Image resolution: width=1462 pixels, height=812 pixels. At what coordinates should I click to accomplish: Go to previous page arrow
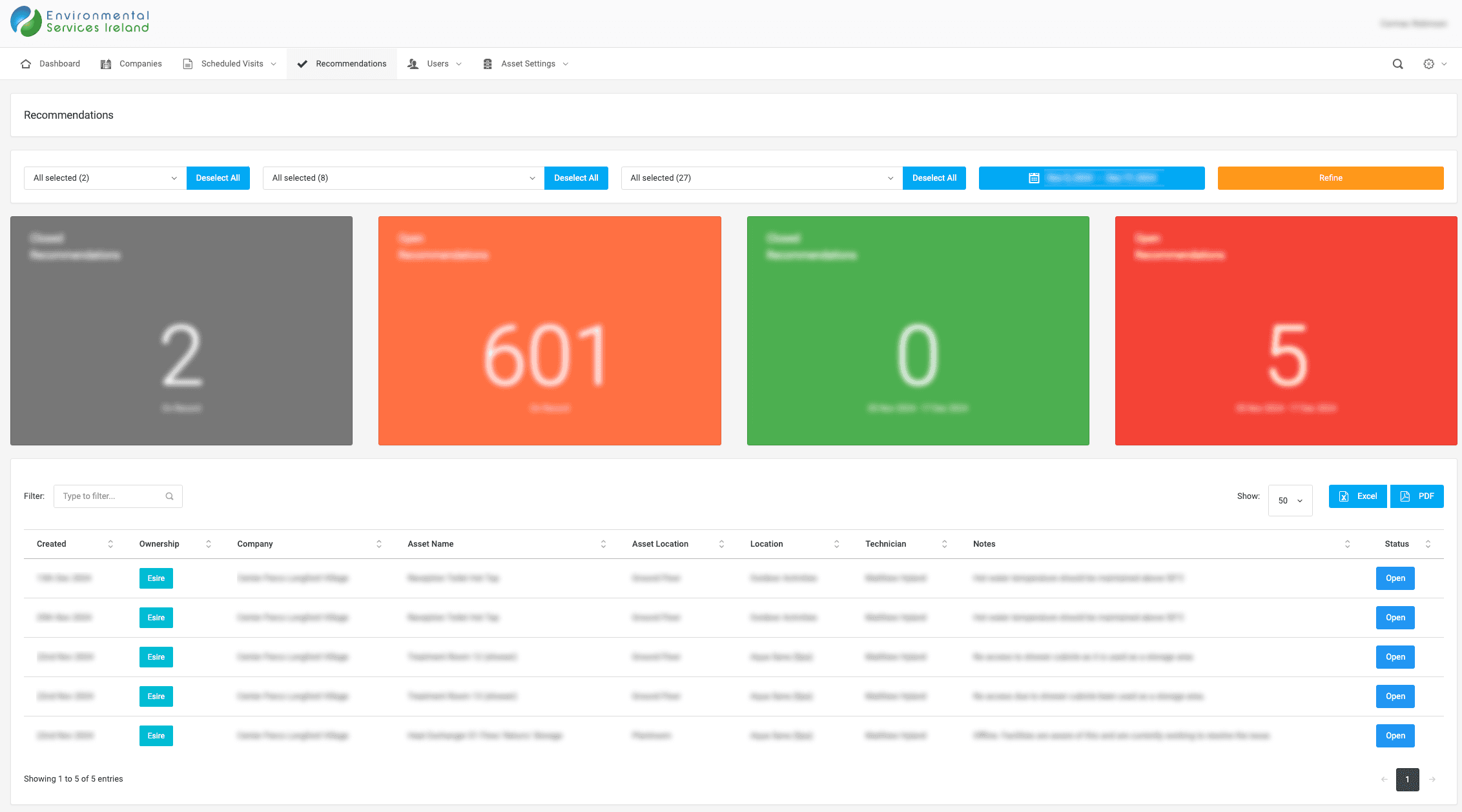click(1384, 780)
